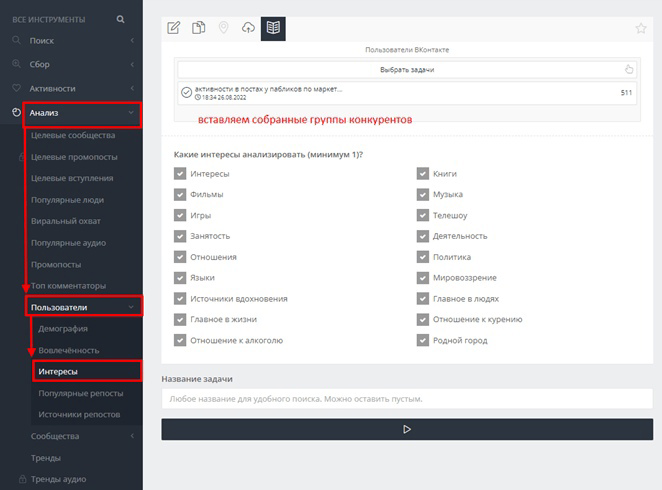Click the Анализ pie-chart icon
The height and width of the screenshot is (490, 662).
(x=16, y=112)
